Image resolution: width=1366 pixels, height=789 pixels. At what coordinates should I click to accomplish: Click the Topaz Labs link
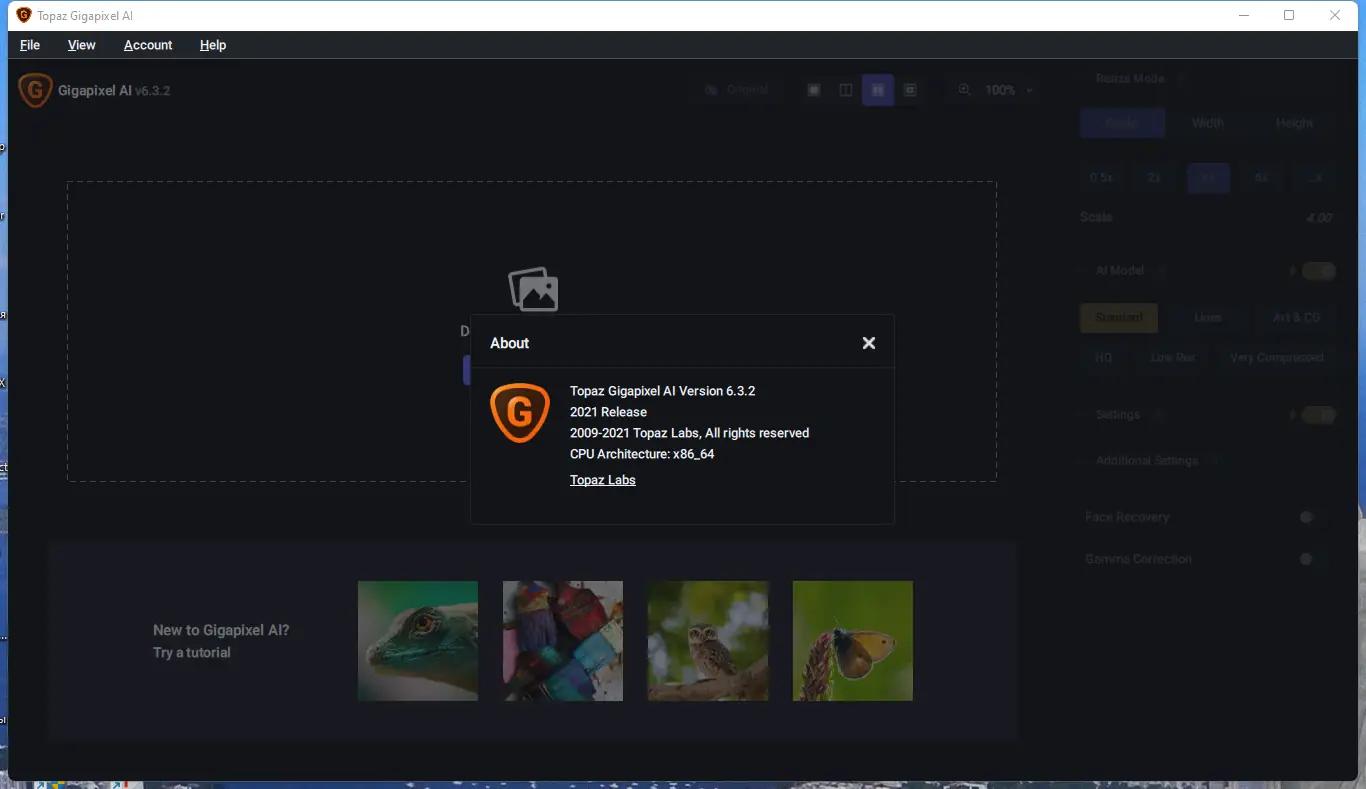pos(602,480)
